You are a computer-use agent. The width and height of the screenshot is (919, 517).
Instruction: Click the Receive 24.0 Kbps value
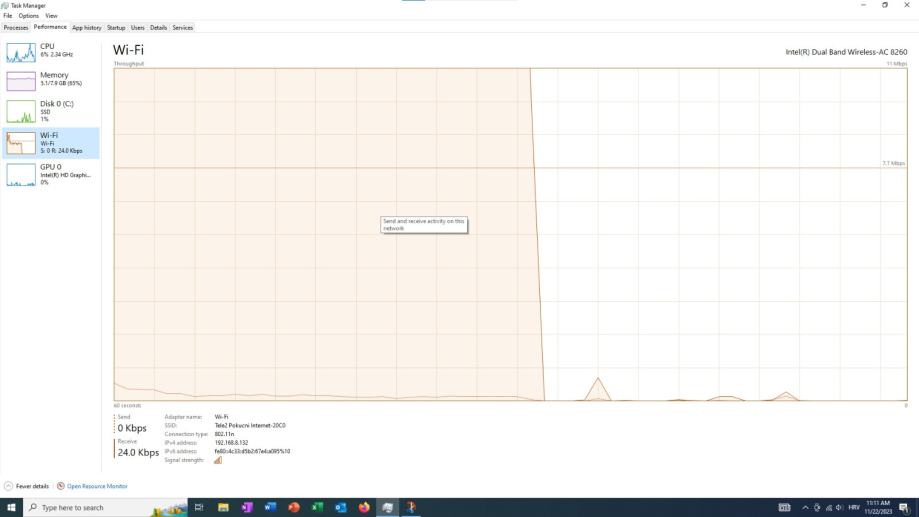click(138, 453)
